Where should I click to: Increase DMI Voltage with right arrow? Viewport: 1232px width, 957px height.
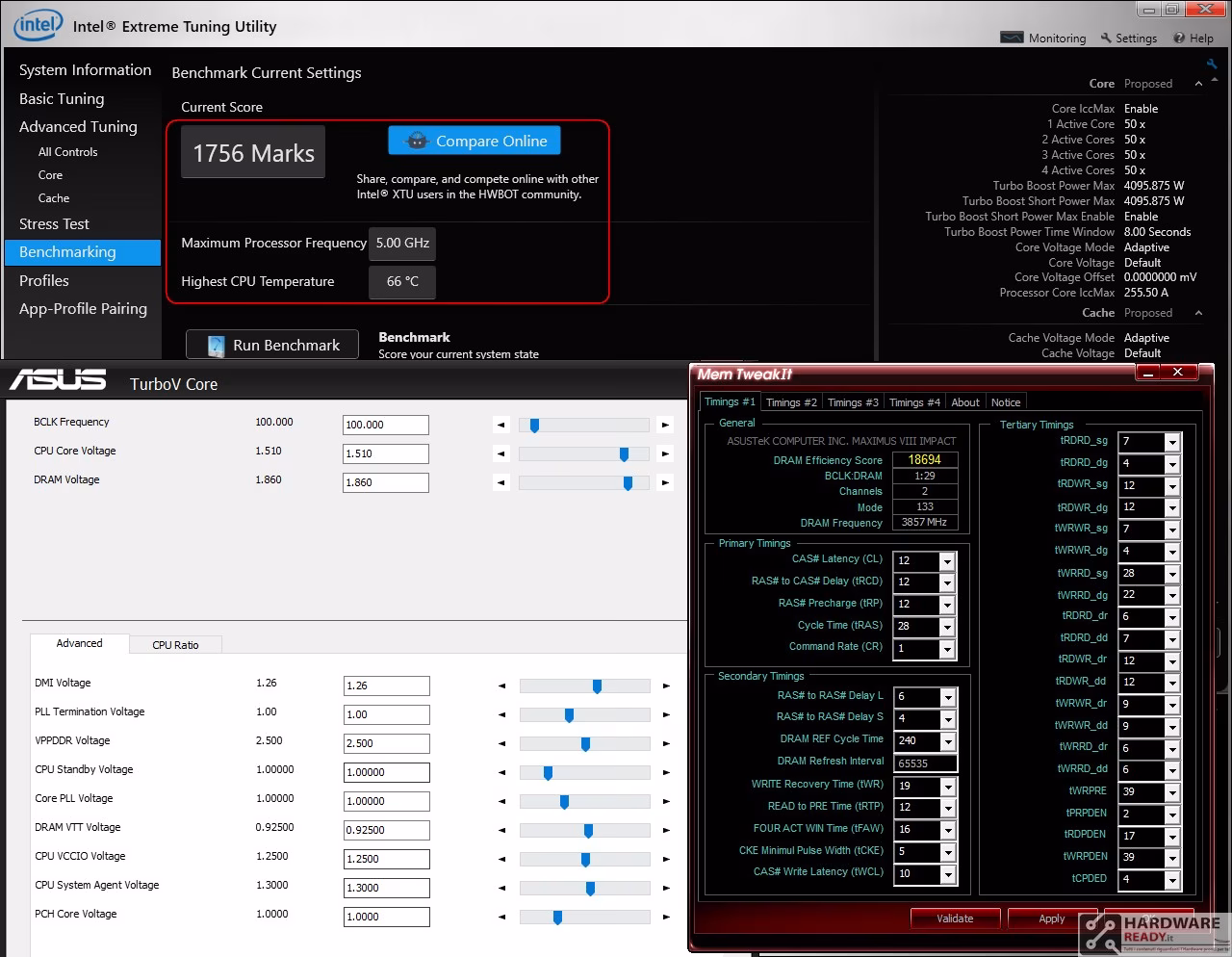[x=666, y=685]
